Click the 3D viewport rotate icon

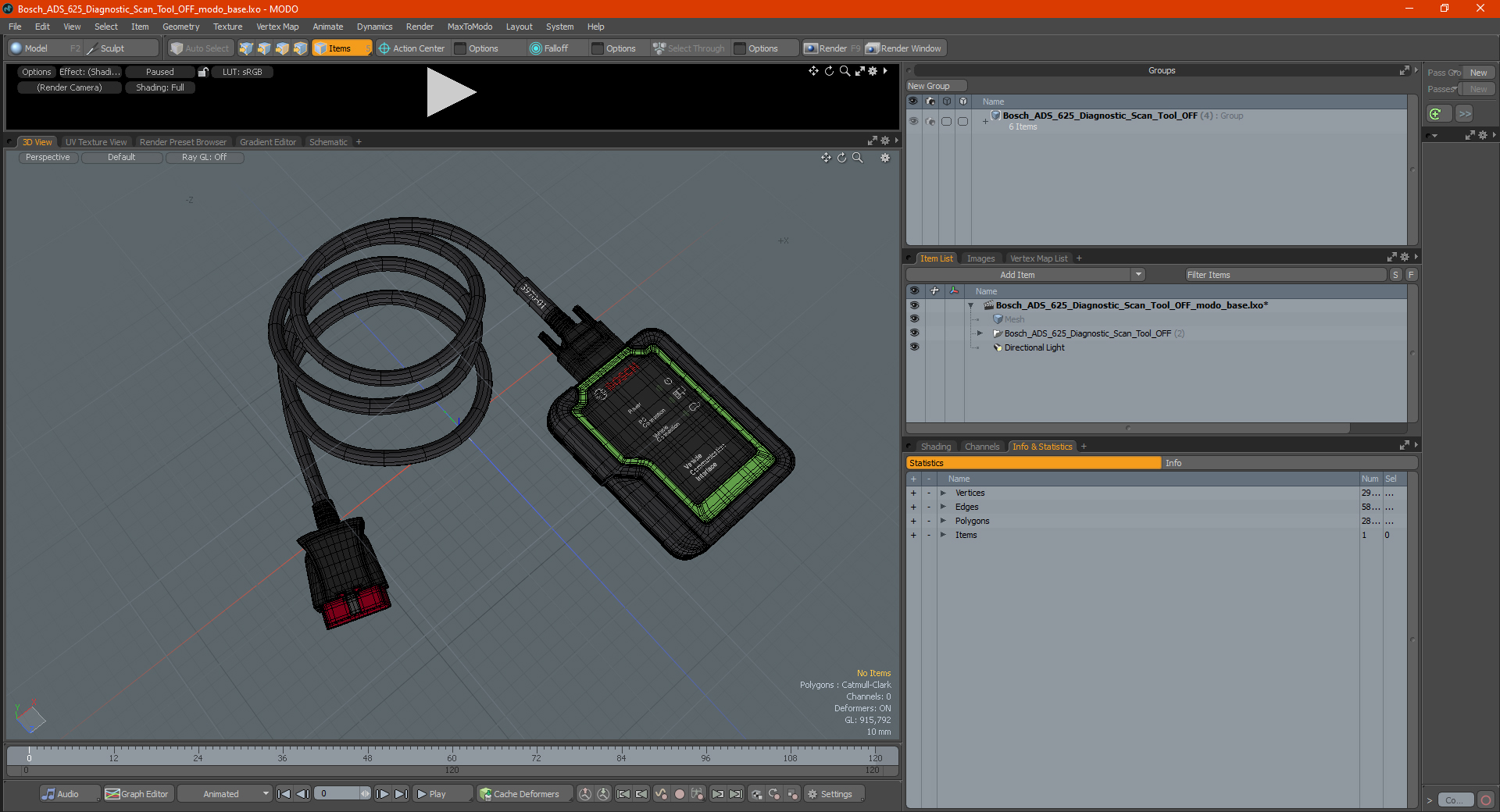[x=841, y=158]
